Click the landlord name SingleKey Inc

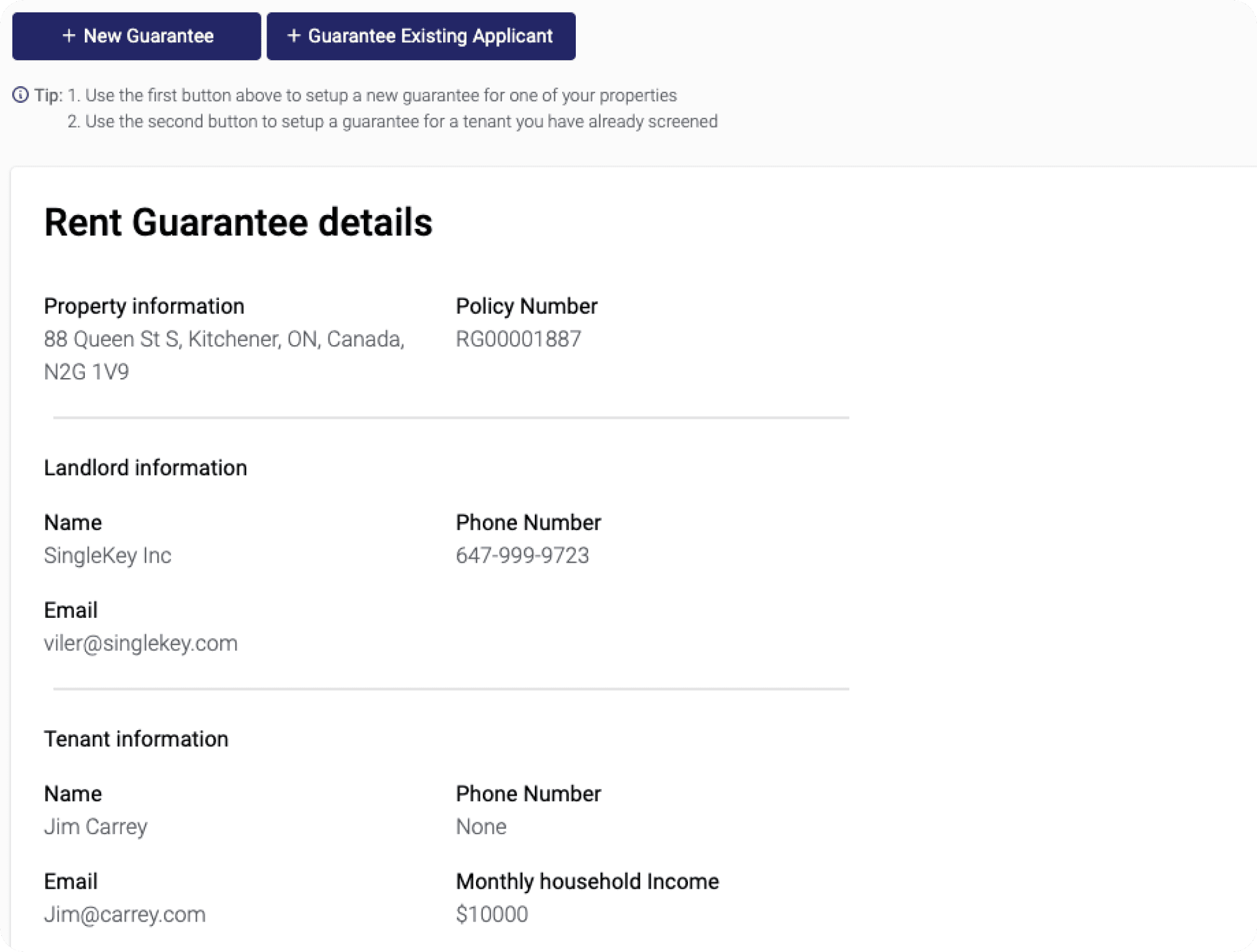pyautogui.click(x=107, y=555)
